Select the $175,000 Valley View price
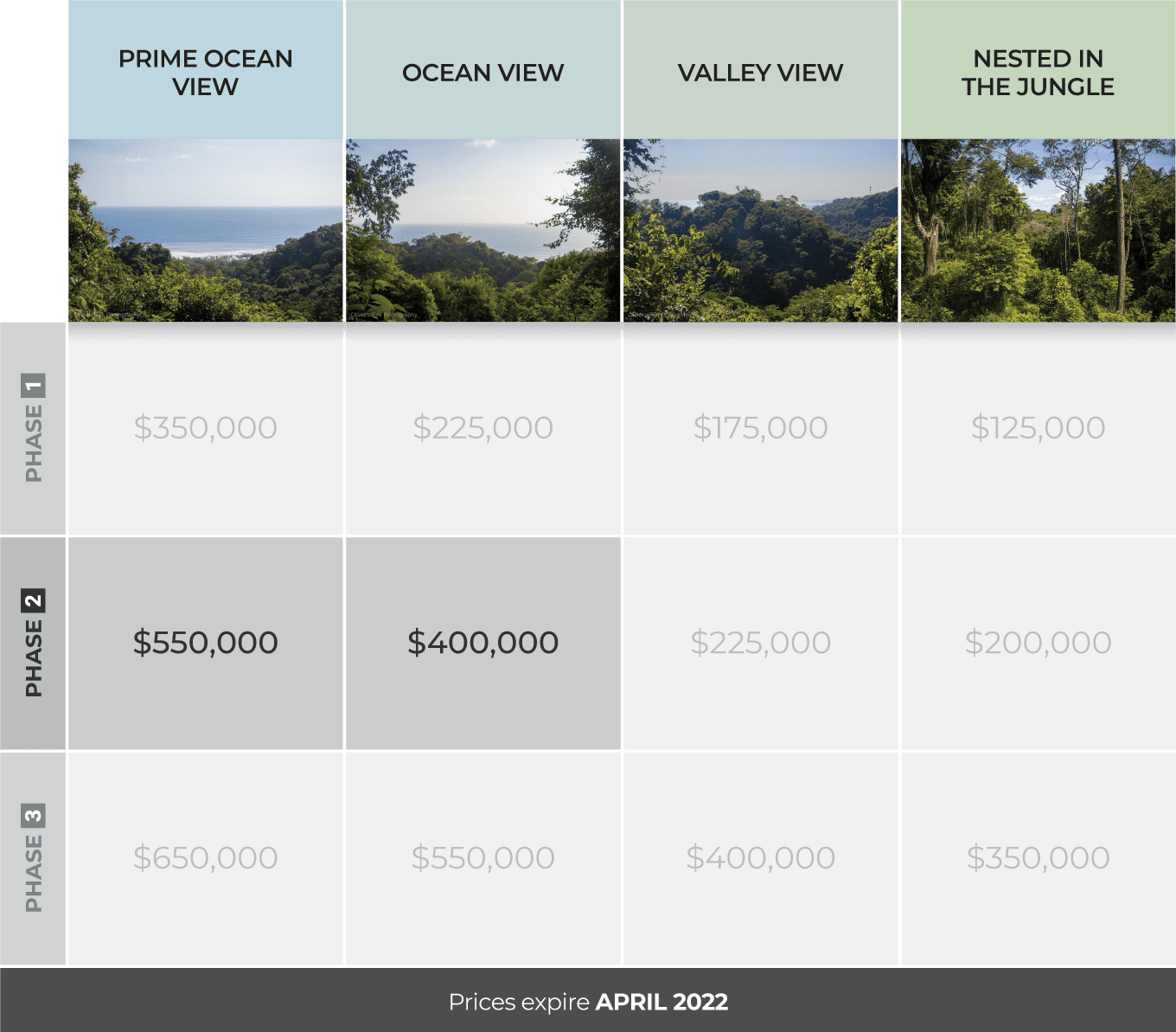Screen dimensions: 1176x1032 pyautogui.click(x=761, y=429)
